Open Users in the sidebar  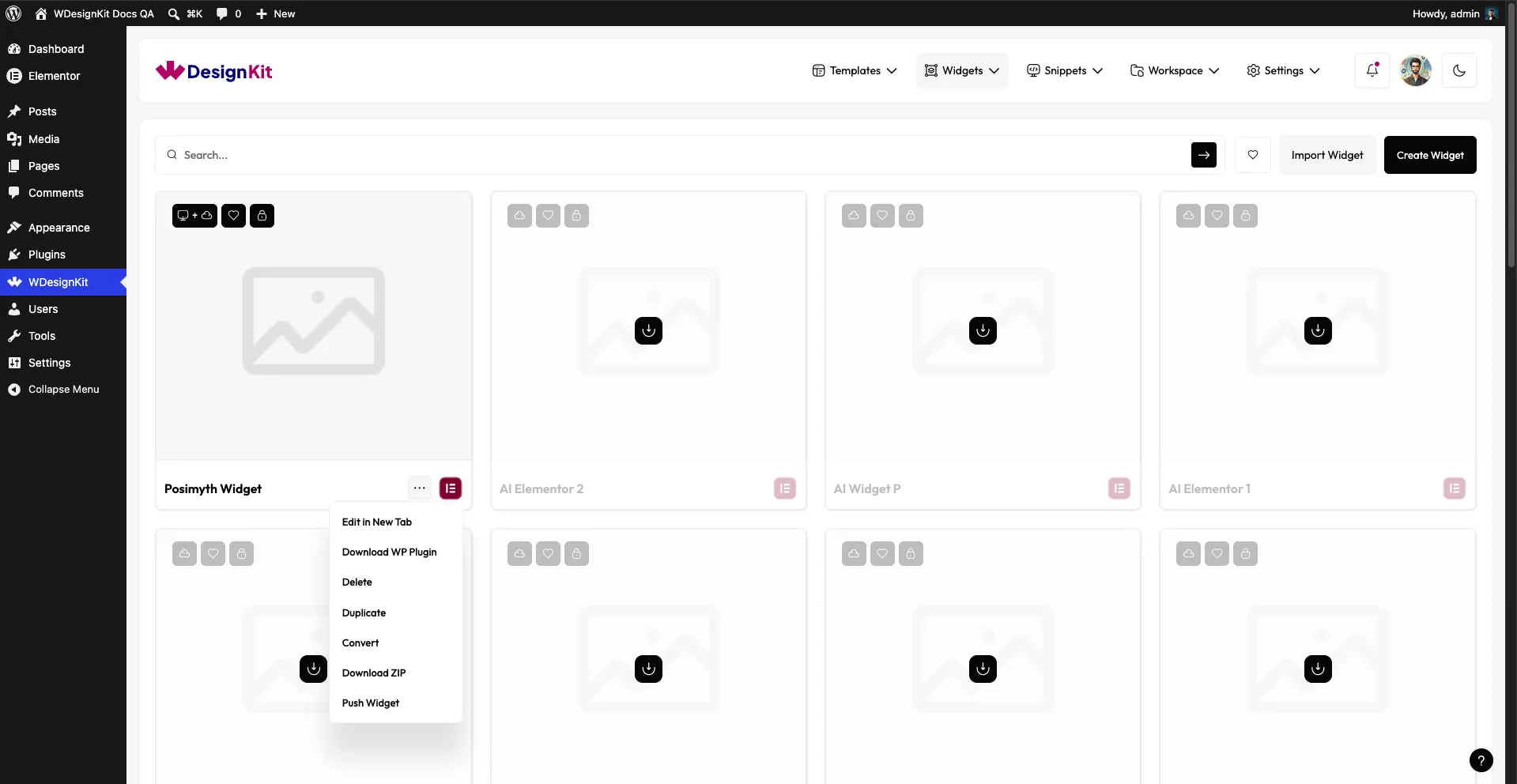pyautogui.click(x=63, y=309)
